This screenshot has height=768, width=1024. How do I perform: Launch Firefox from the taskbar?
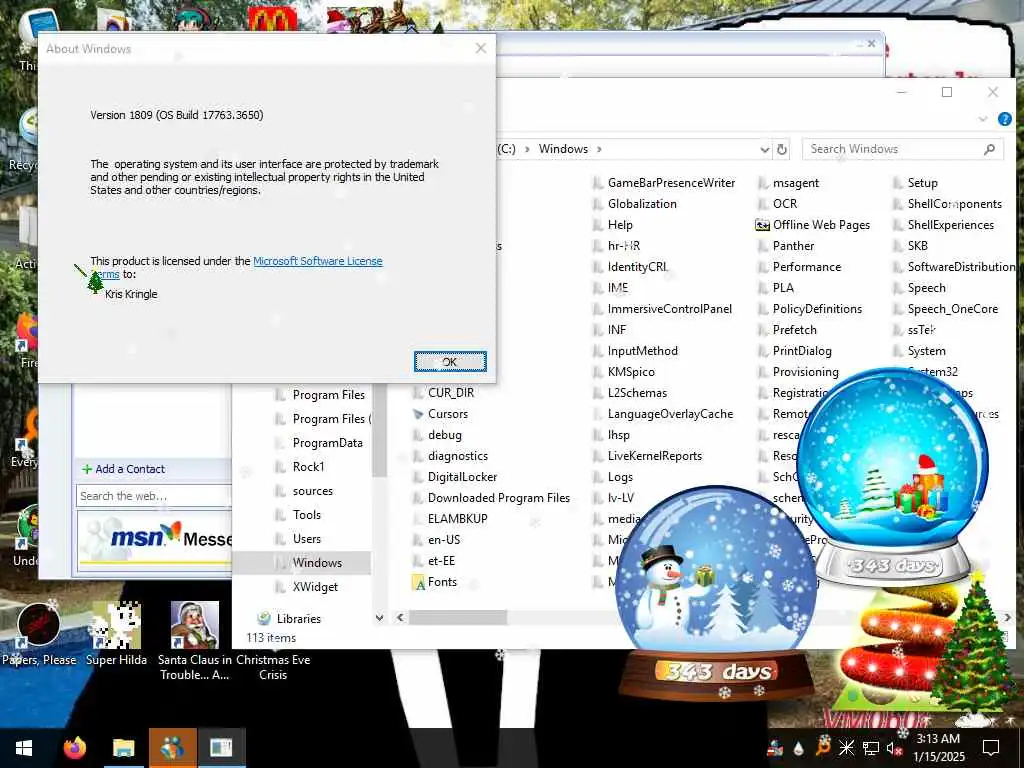[74, 748]
